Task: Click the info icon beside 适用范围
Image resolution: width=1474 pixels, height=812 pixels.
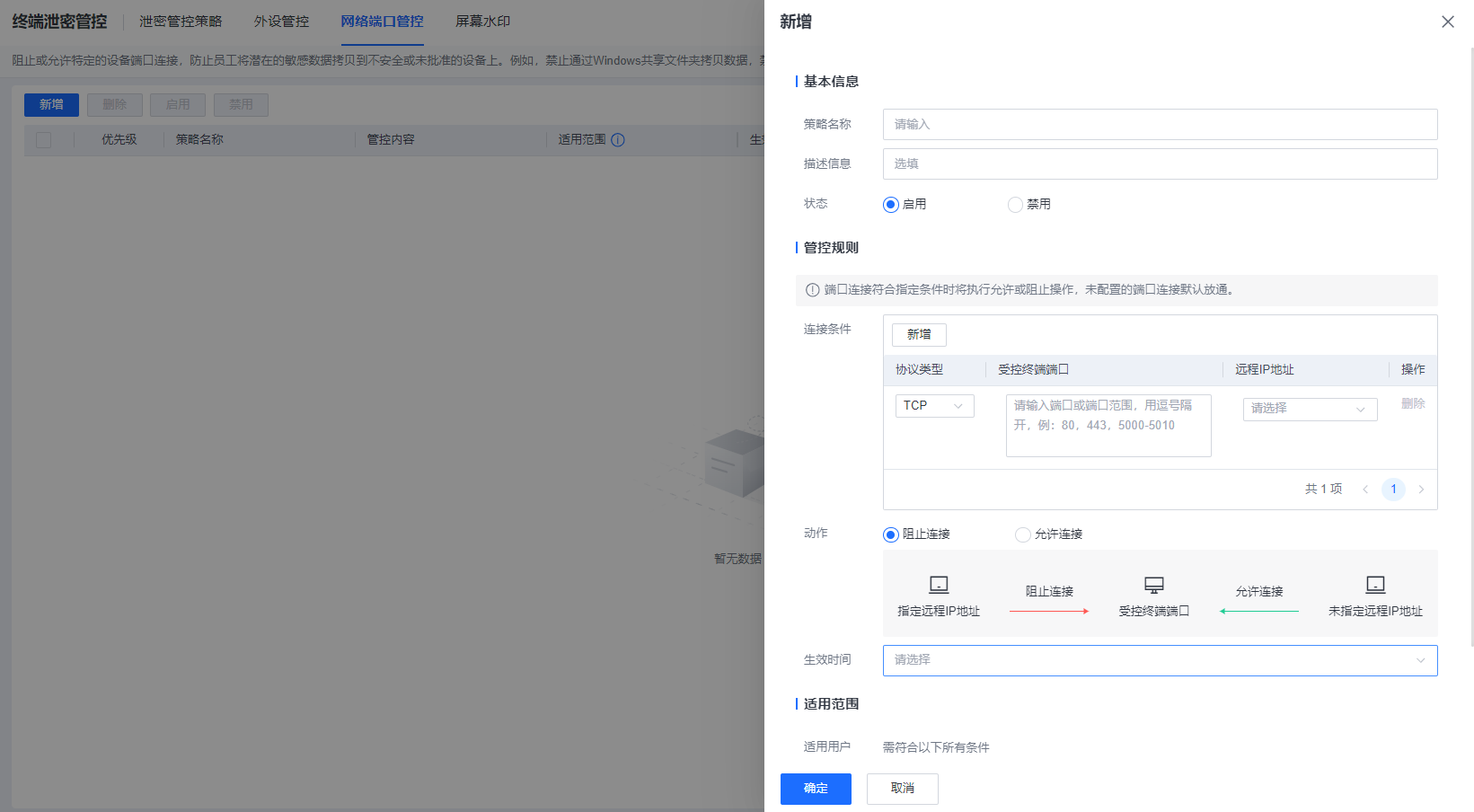Action: coord(618,140)
